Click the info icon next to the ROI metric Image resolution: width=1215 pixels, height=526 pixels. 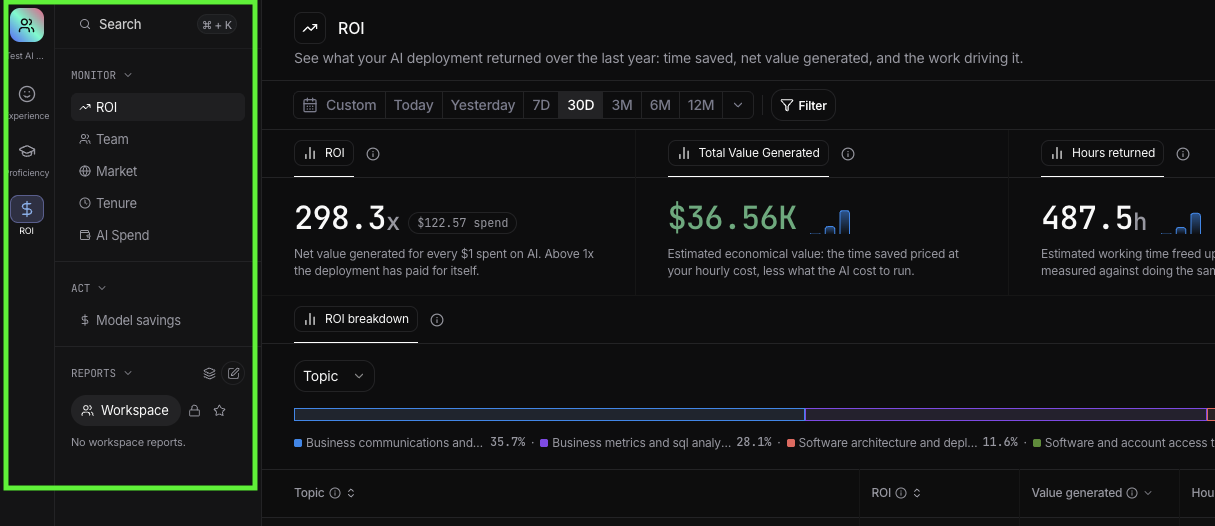tap(373, 154)
